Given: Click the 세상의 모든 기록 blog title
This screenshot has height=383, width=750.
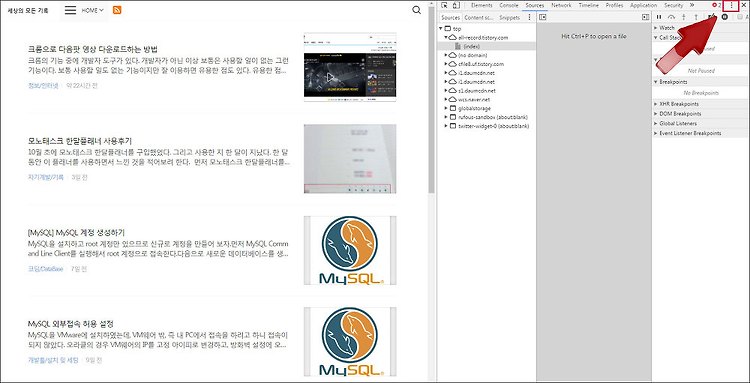Looking at the screenshot, I should (x=28, y=10).
